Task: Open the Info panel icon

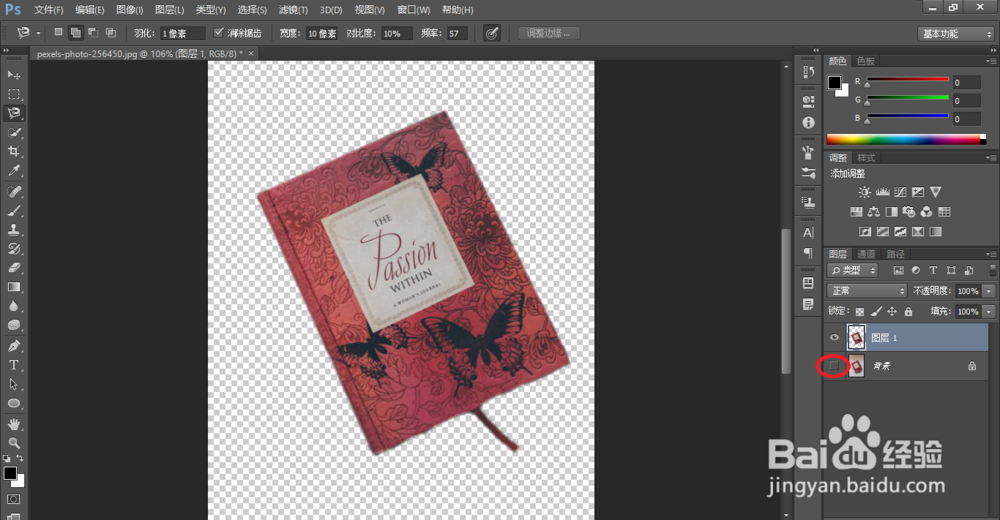Action: 808,123
